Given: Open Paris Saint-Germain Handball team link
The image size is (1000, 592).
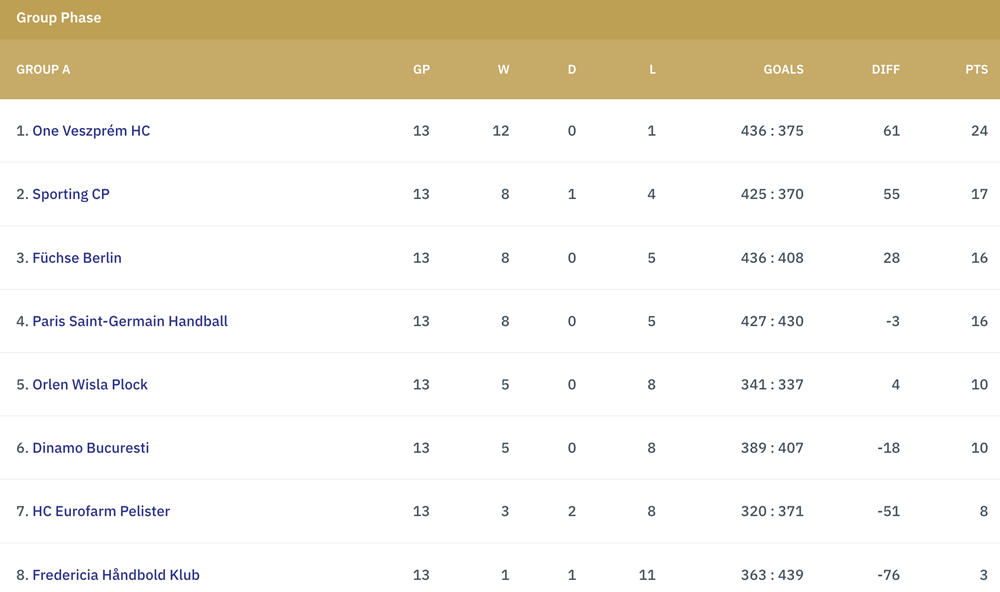Looking at the screenshot, I should (x=130, y=321).
